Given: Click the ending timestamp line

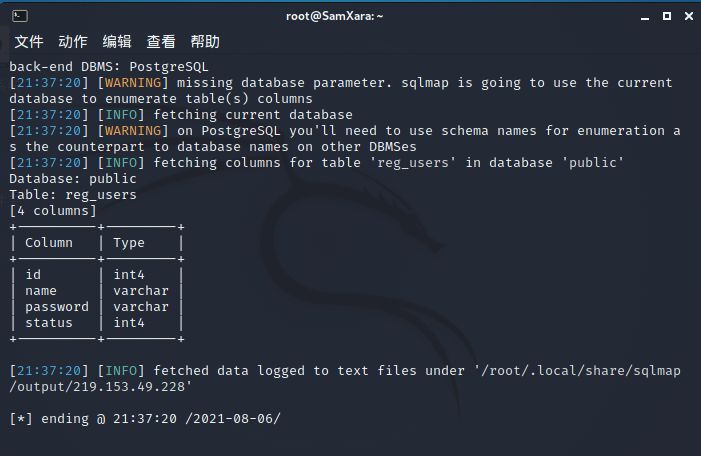Looking at the screenshot, I should (x=145, y=419).
